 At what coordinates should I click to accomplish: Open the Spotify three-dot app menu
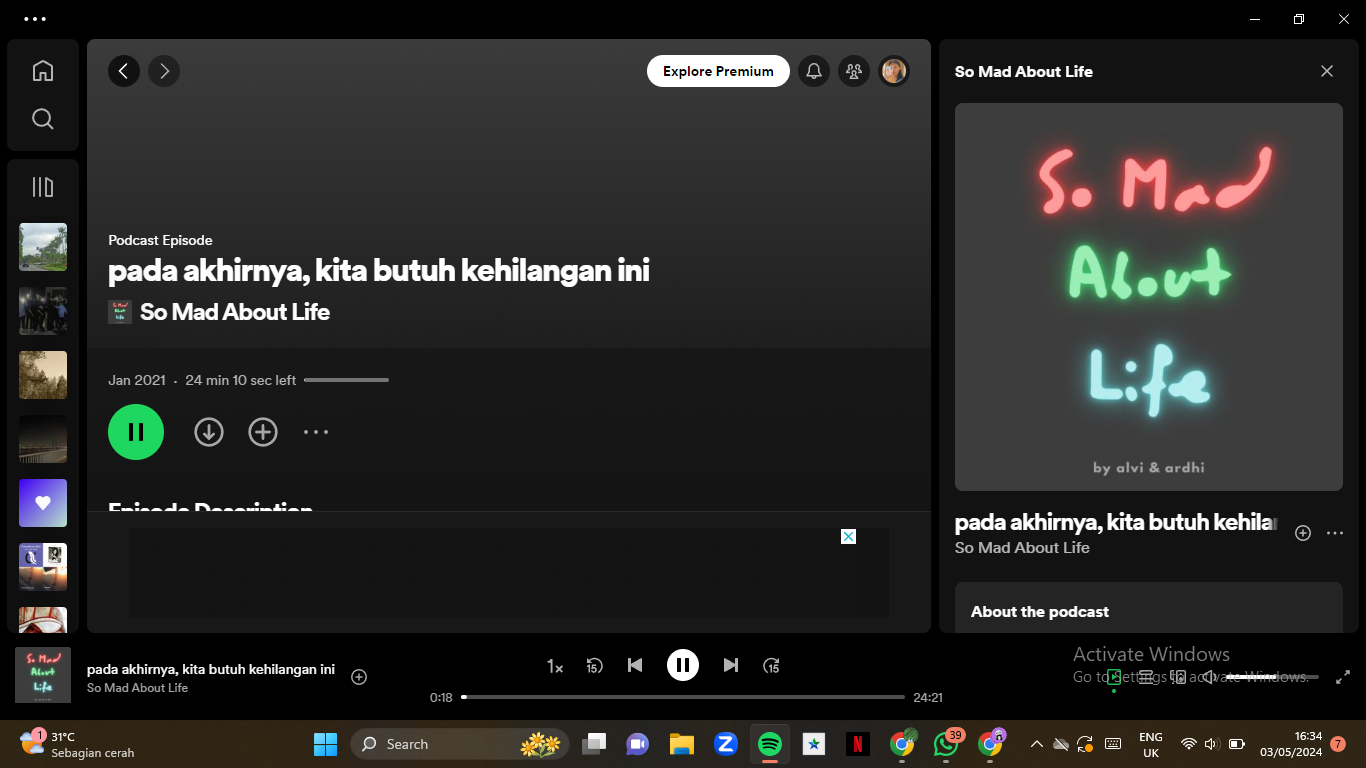(35, 19)
